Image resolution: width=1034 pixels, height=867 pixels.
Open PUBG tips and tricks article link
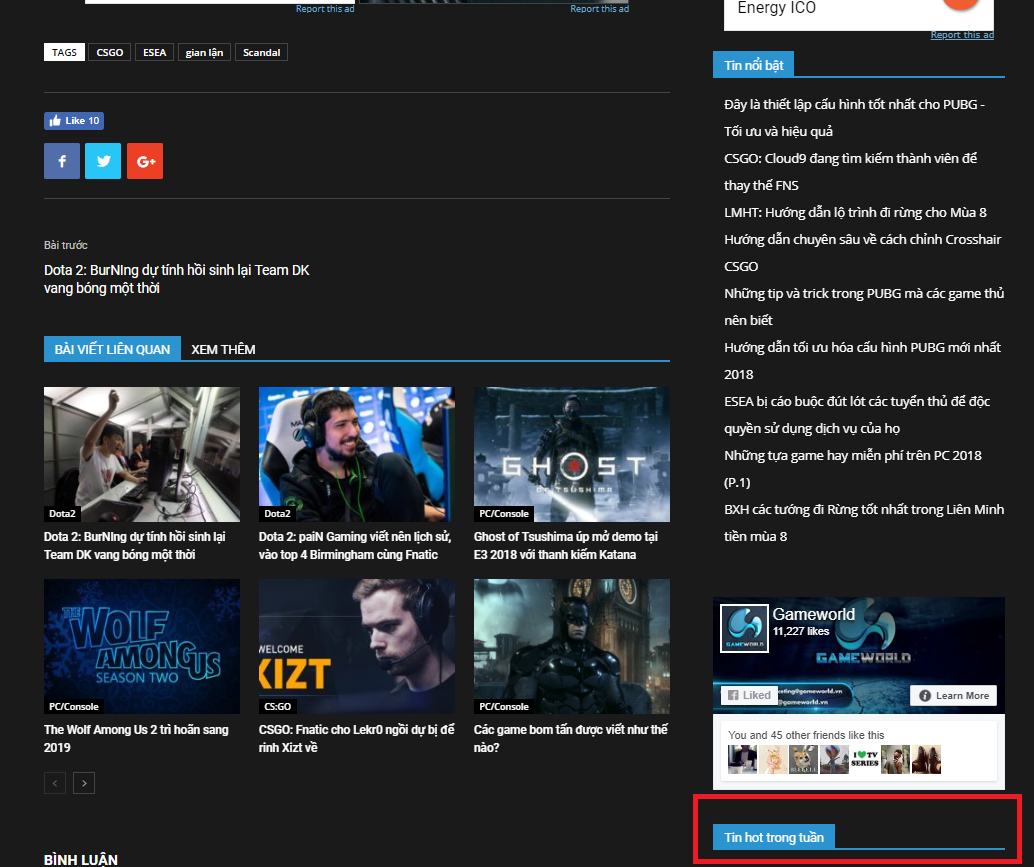[864, 307]
